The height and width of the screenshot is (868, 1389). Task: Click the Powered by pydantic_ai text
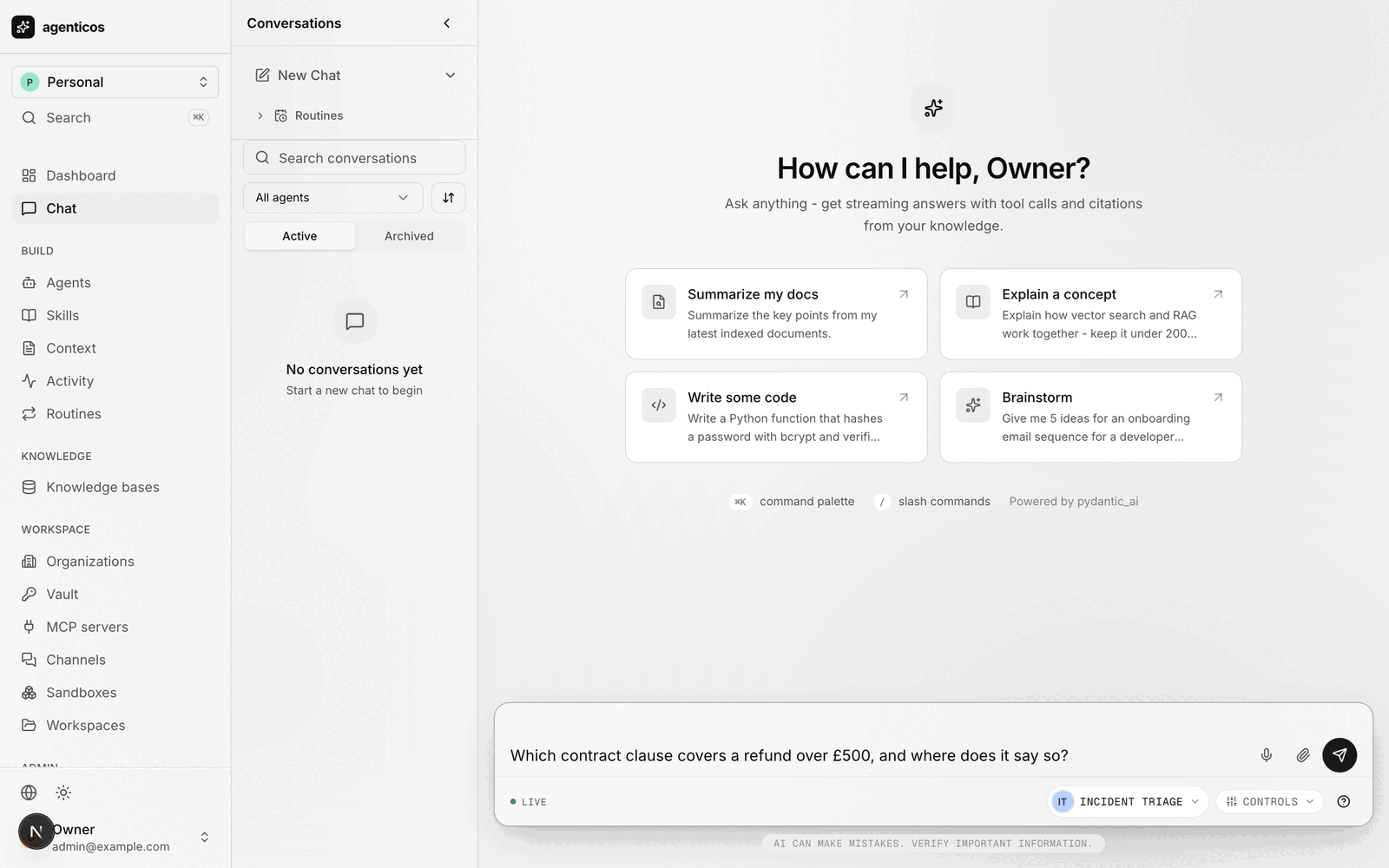click(x=1074, y=502)
